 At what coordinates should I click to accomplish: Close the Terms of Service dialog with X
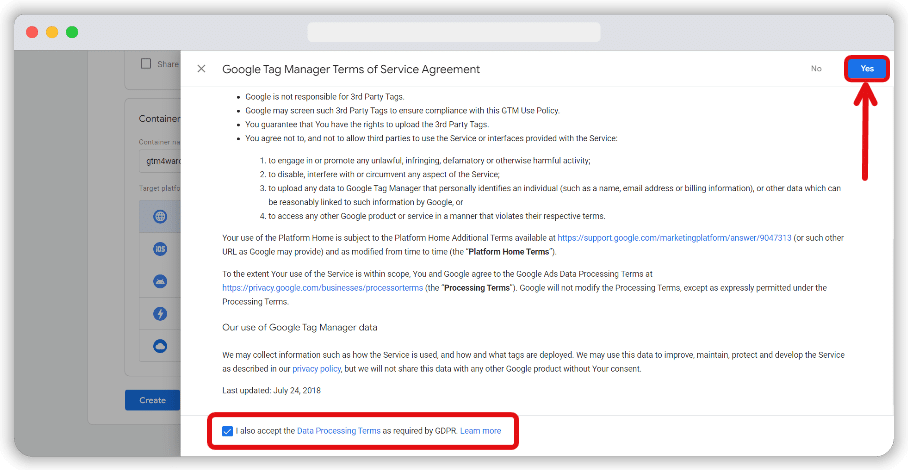tap(201, 69)
